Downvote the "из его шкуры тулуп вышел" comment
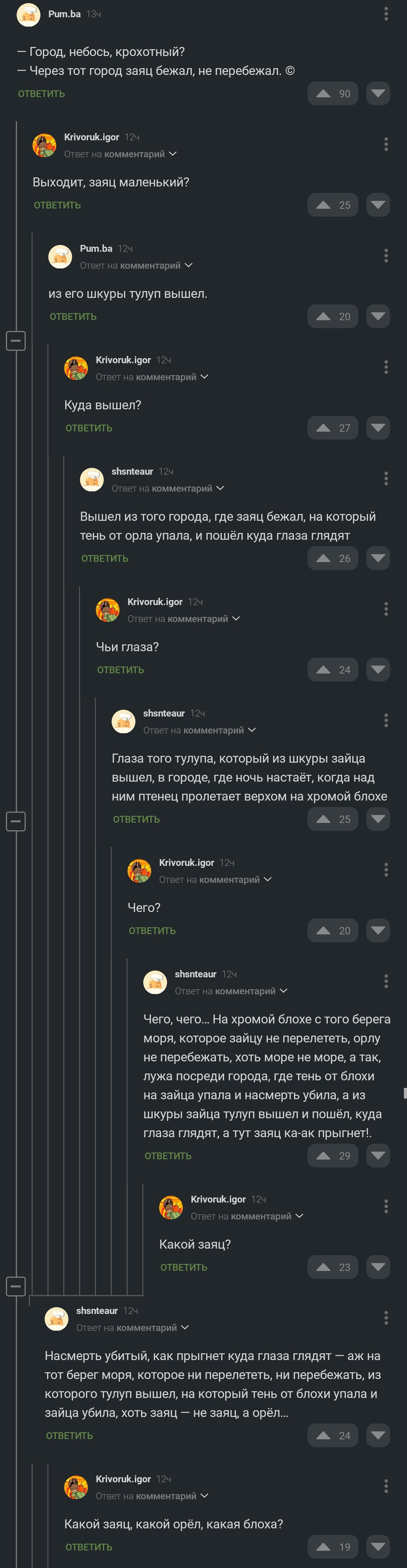 [378, 317]
